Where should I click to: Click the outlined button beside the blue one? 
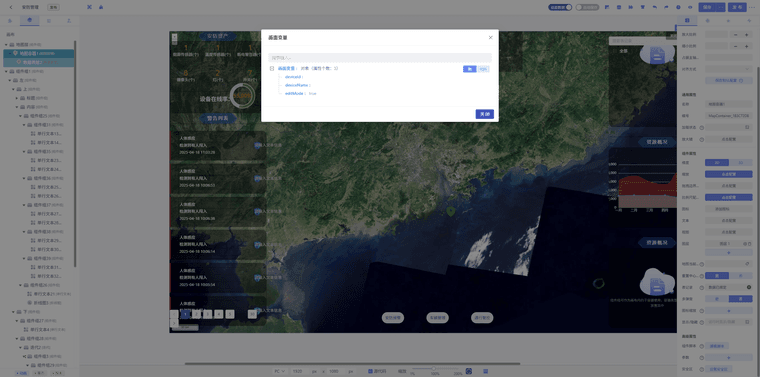pyautogui.click(x=483, y=69)
